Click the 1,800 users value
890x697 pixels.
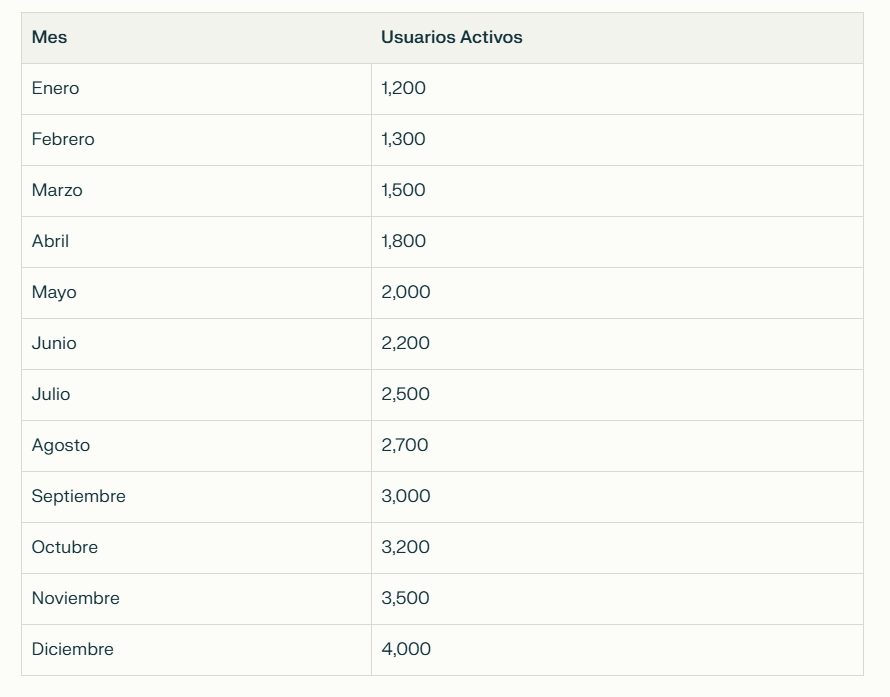point(403,241)
